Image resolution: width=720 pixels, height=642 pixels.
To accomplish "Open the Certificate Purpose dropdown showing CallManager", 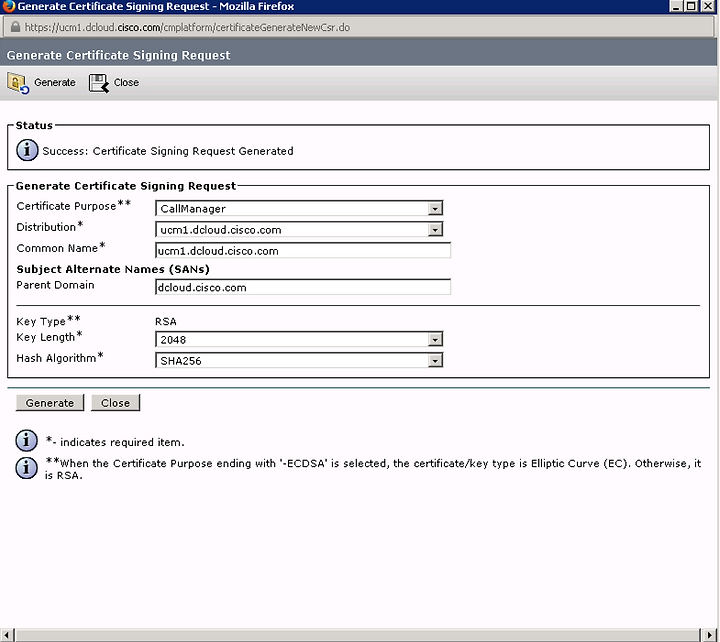I will [299, 208].
